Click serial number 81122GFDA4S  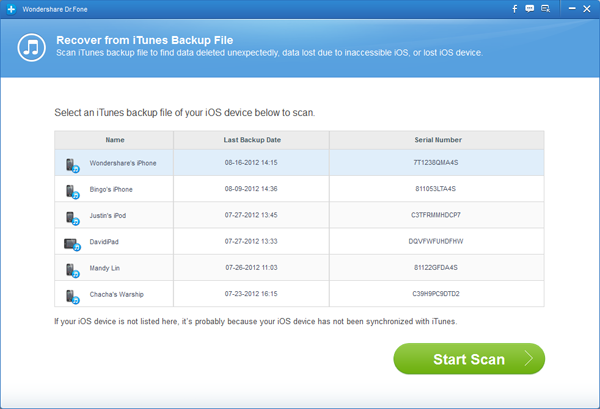pos(436,267)
